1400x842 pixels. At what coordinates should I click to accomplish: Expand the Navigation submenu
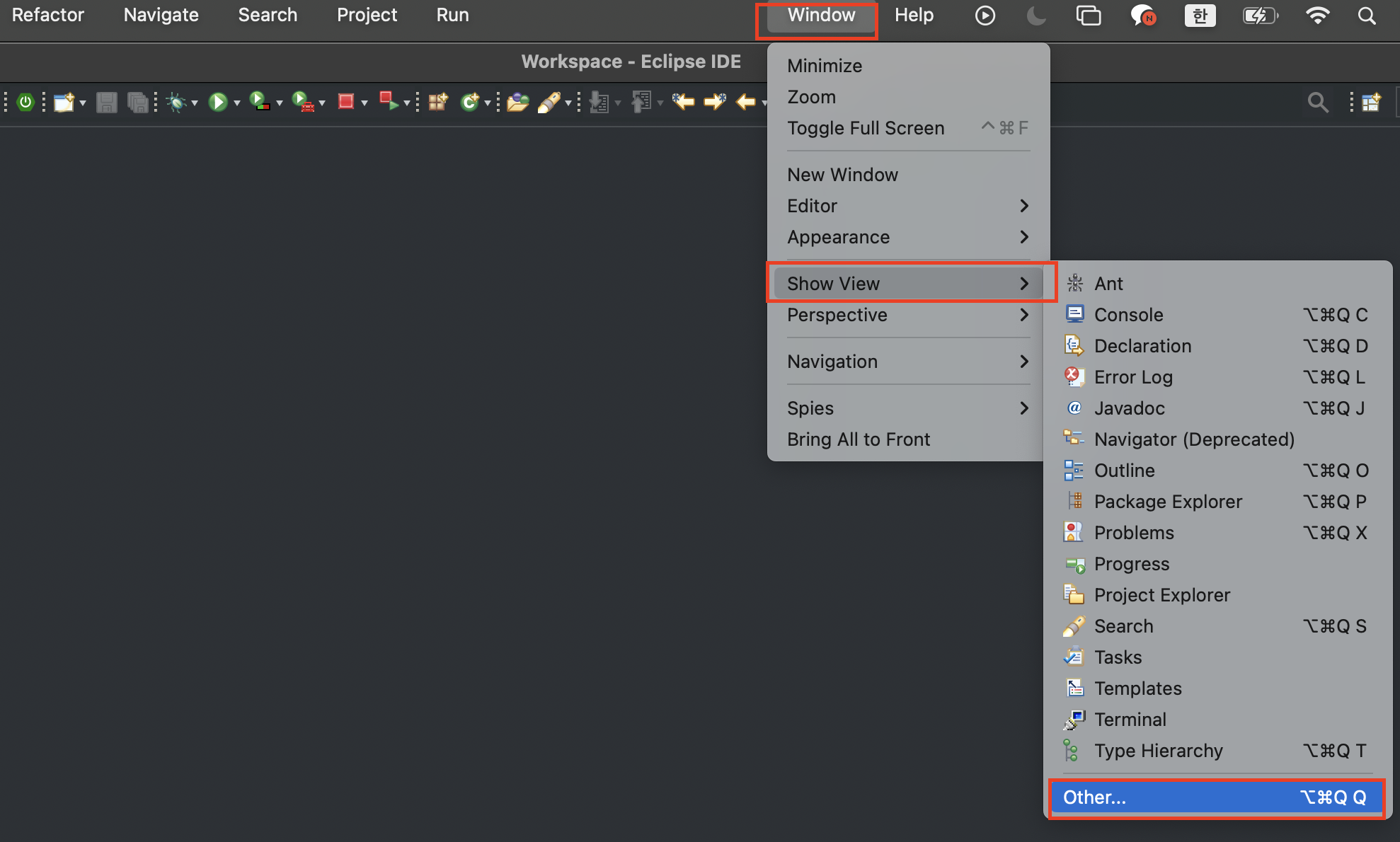click(908, 362)
